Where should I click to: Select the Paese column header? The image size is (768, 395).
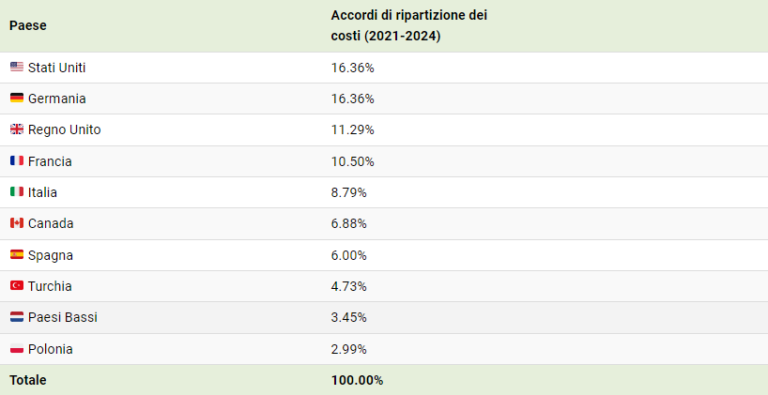coord(28,25)
